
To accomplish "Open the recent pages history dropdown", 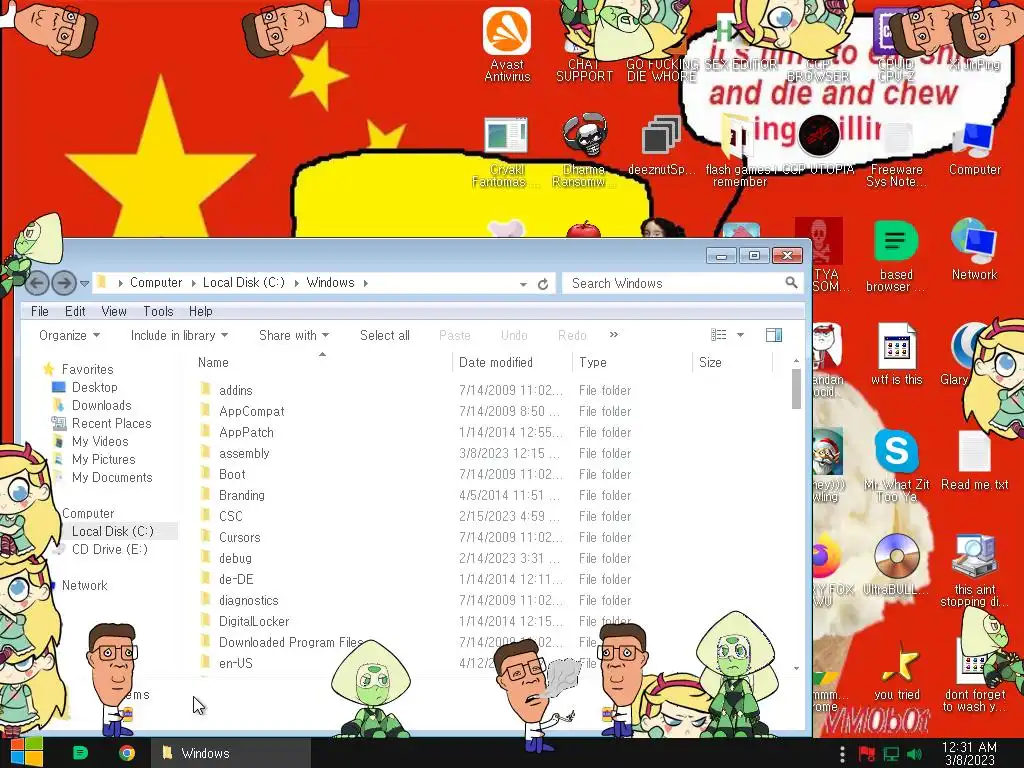I will tap(84, 284).
